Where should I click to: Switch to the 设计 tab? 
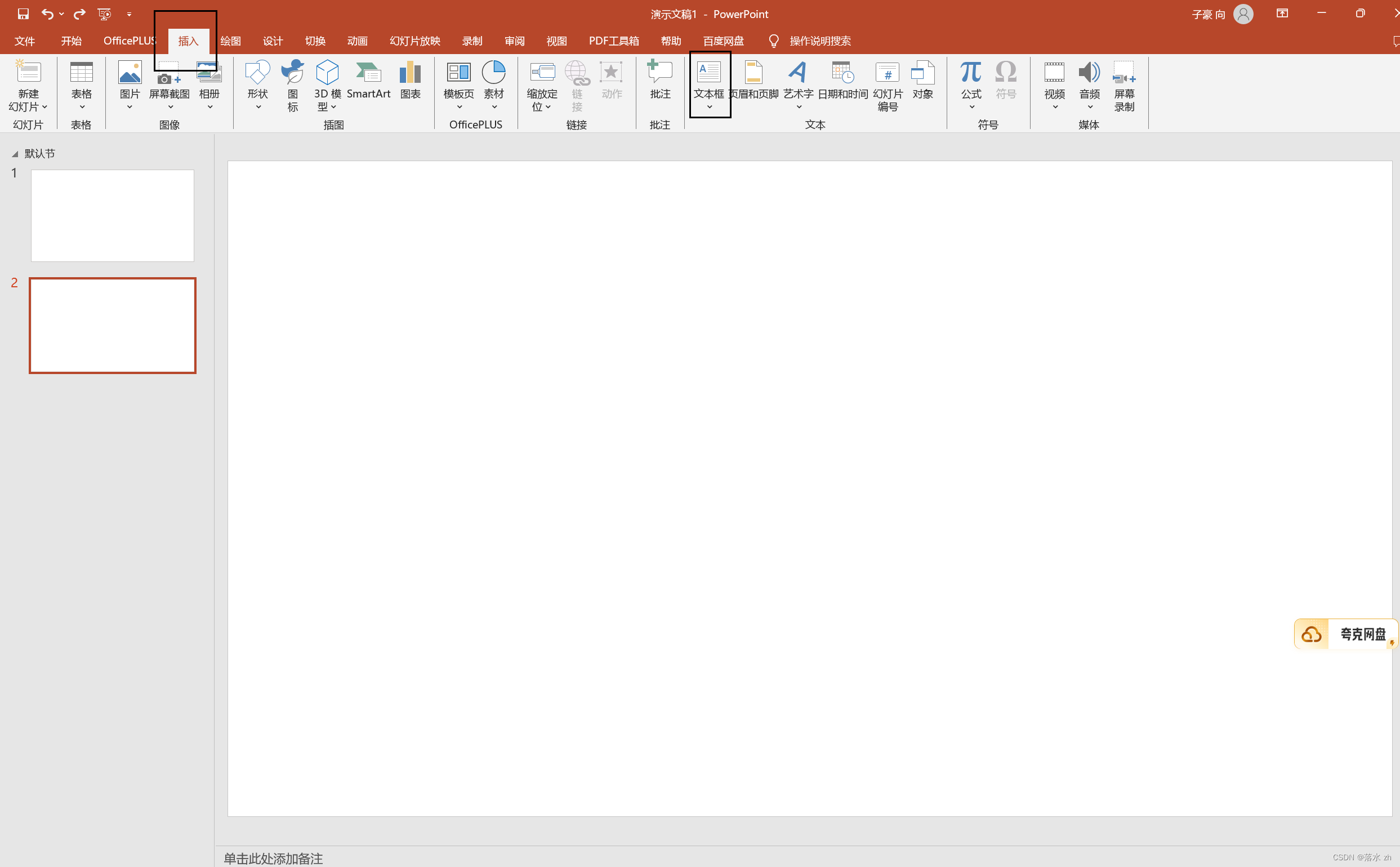pyautogui.click(x=273, y=41)
